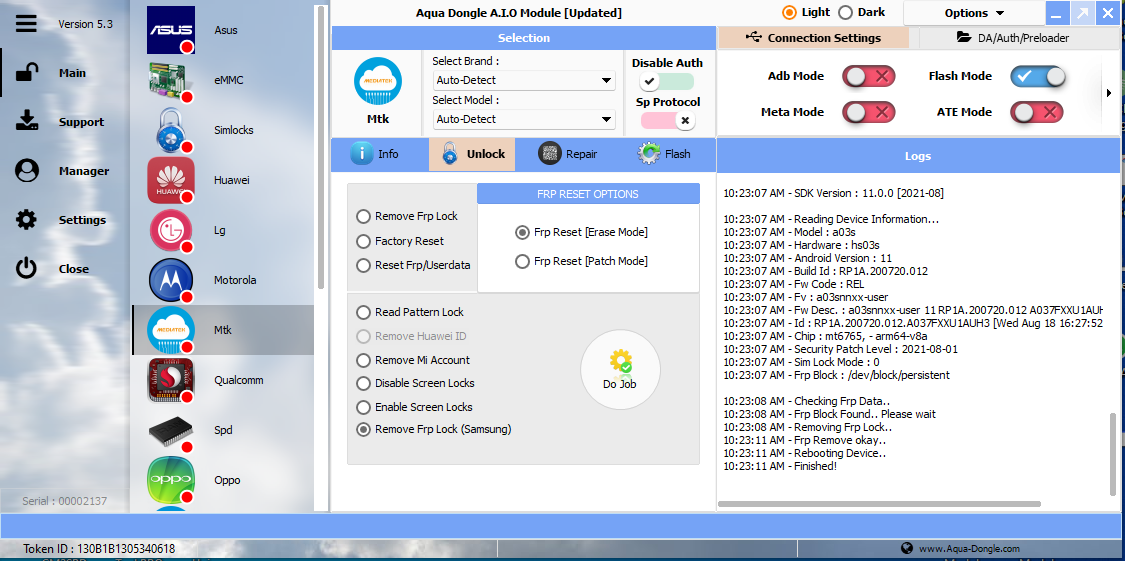
Task: Toggle the ATE Mode switch
Action: tap(1037, 112)
